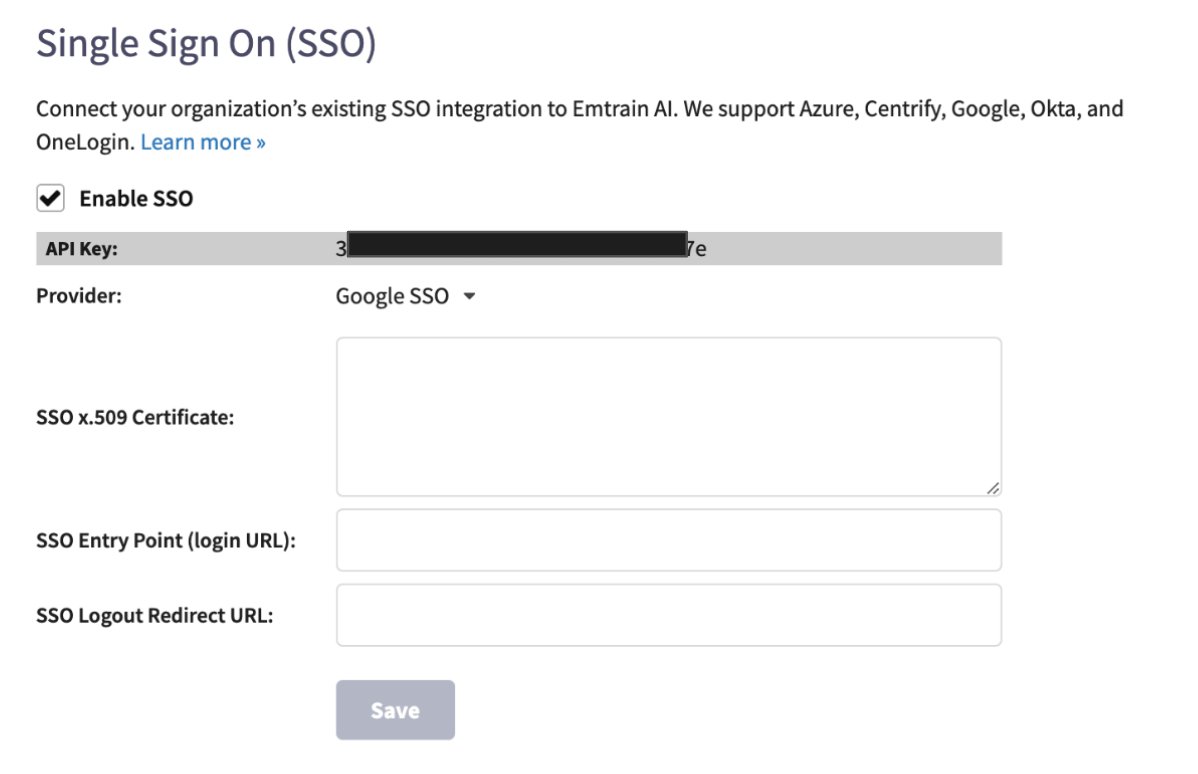The height and width of the screenshot is (774, 1198).
Task: Click inside the SSO x.509 Certificate field
Action: tap(668, 414)
